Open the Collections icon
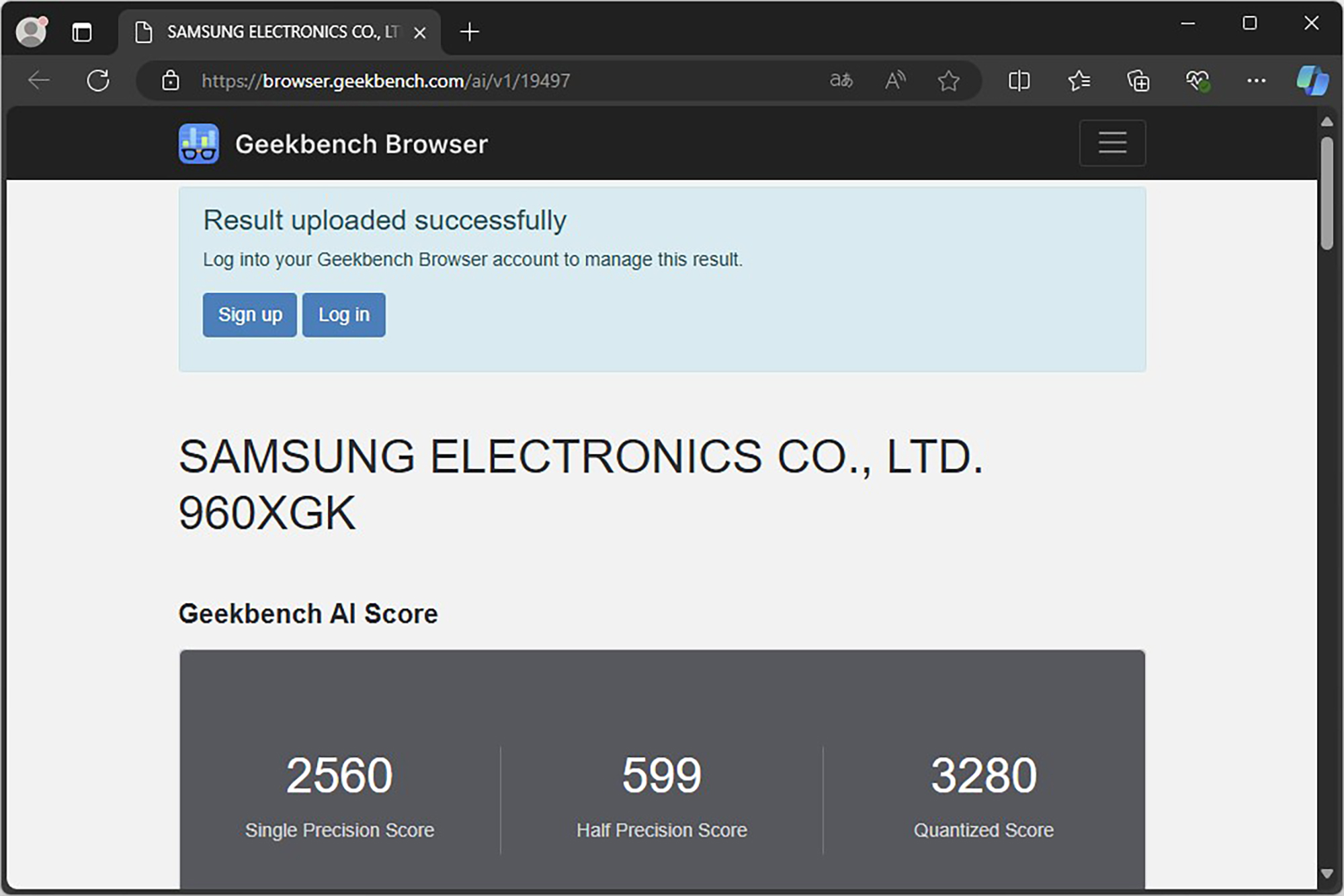 pos(1138,81)
